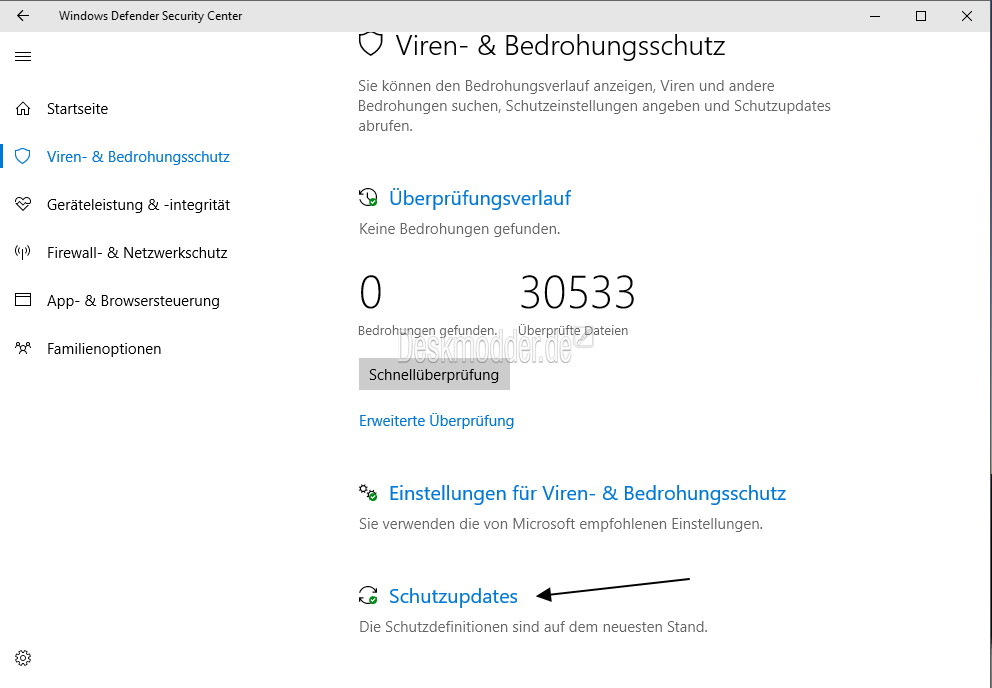This screenshot has height=688, width=992.
Task: Select Familienoptionen in the sidebar
Action: tap(104, 349)
